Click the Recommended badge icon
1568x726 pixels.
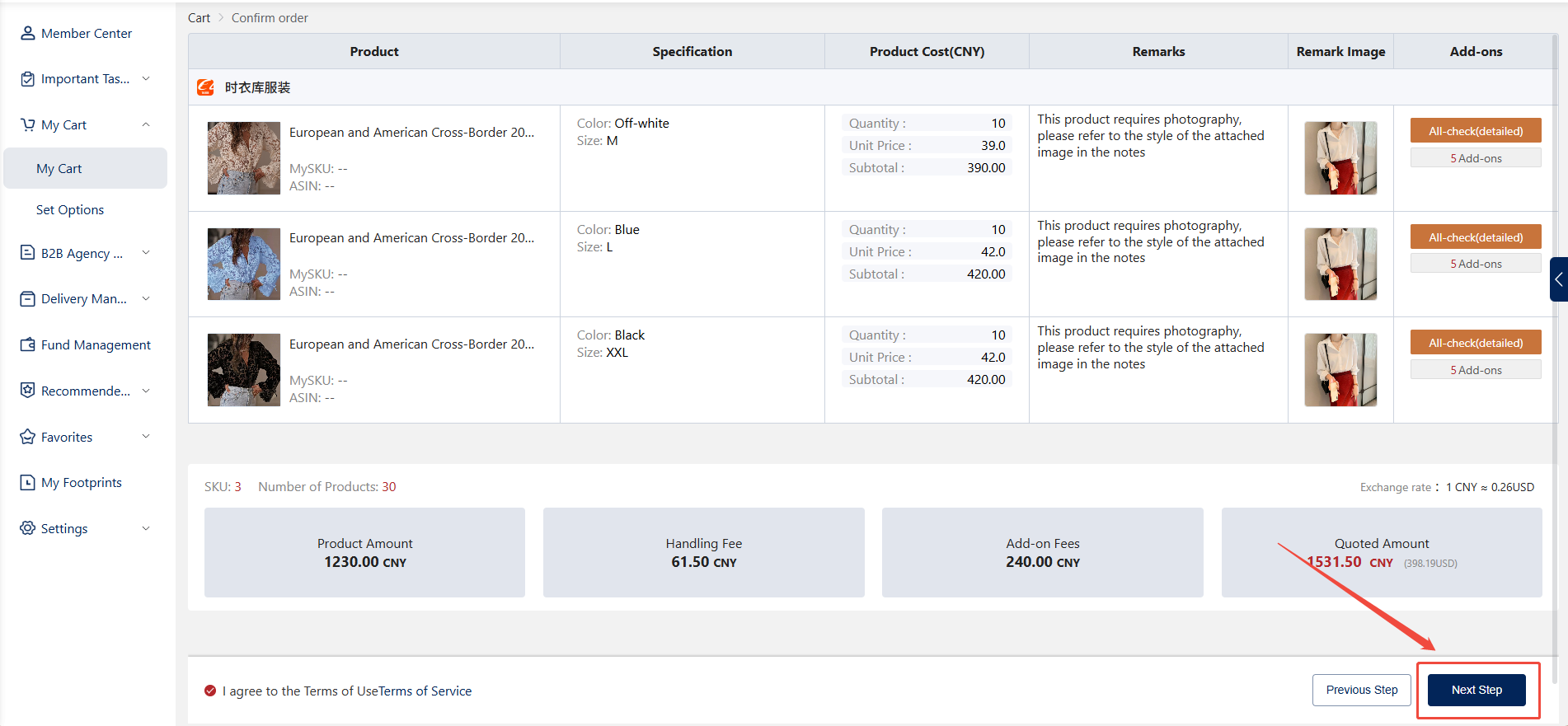pos(28,391)
